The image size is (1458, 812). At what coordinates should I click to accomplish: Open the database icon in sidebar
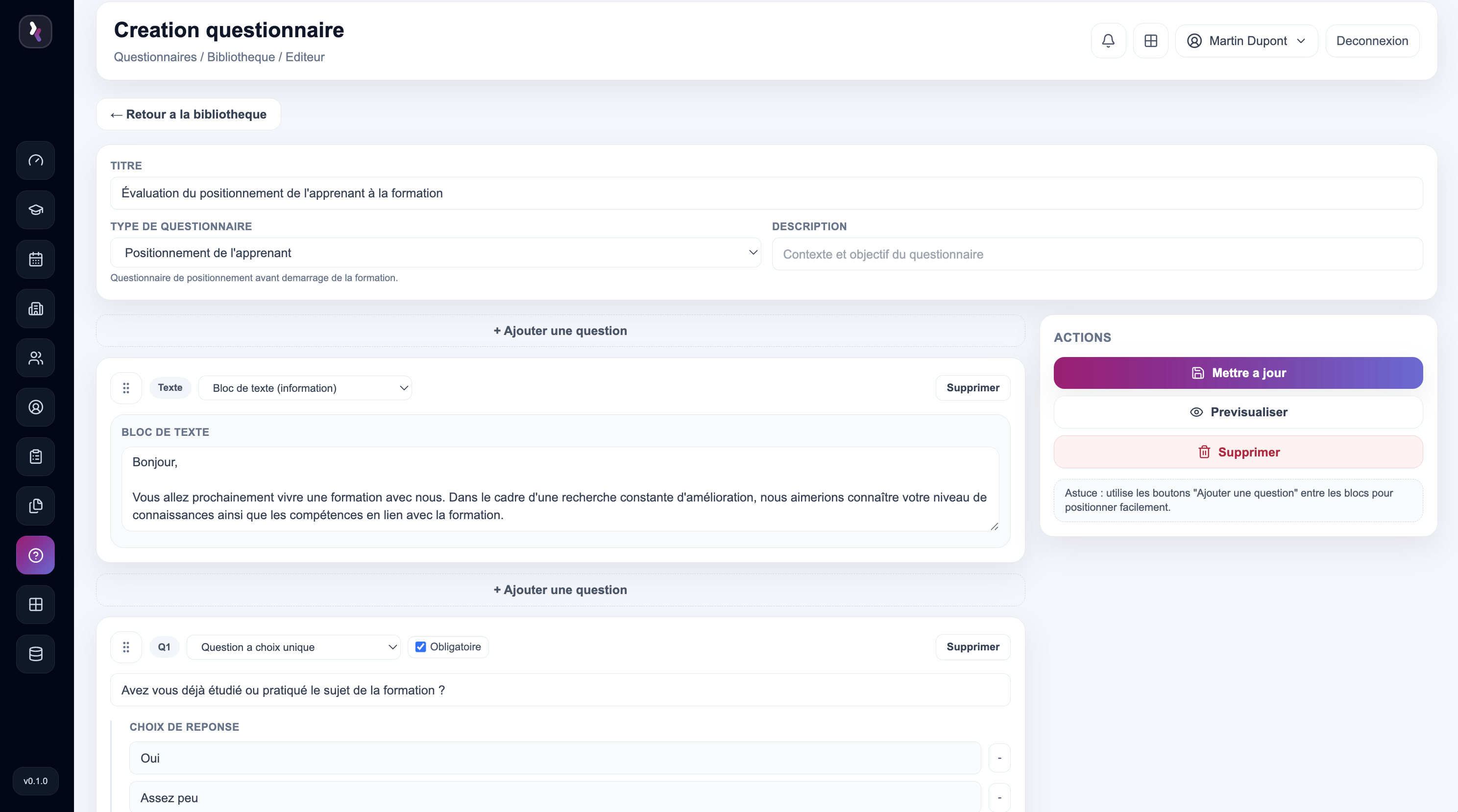[x=36, y=654]
